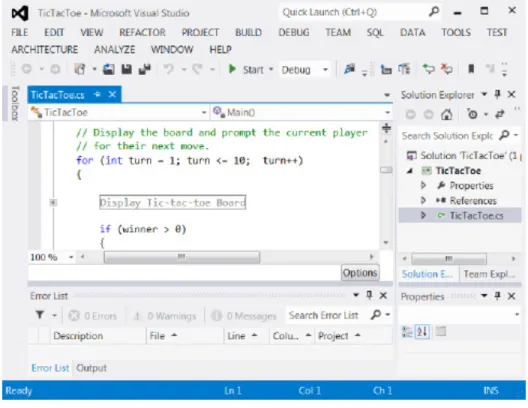Click the Pending Changes Filter icon
This screenshot has width=528, height=408.
tap(472, 115)
